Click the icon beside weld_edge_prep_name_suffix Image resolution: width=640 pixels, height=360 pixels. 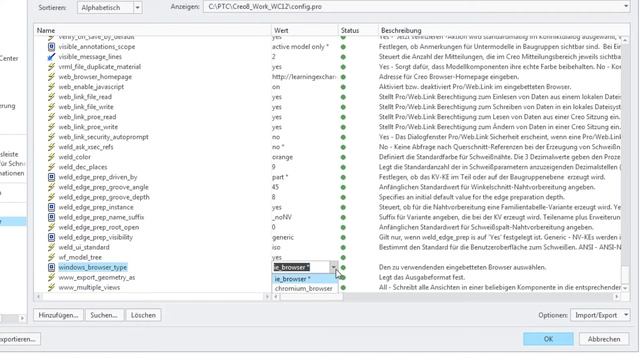tap(51, 217)
